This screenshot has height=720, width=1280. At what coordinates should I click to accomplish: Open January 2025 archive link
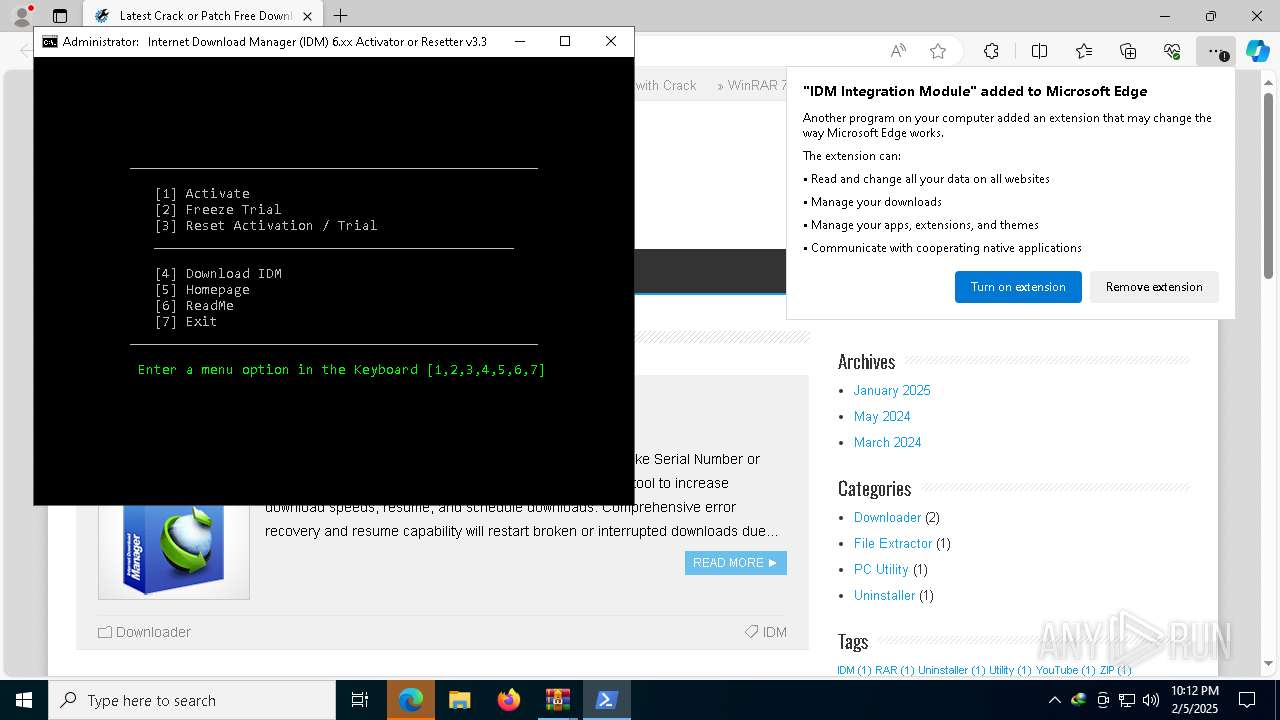[x=892, y=390]
